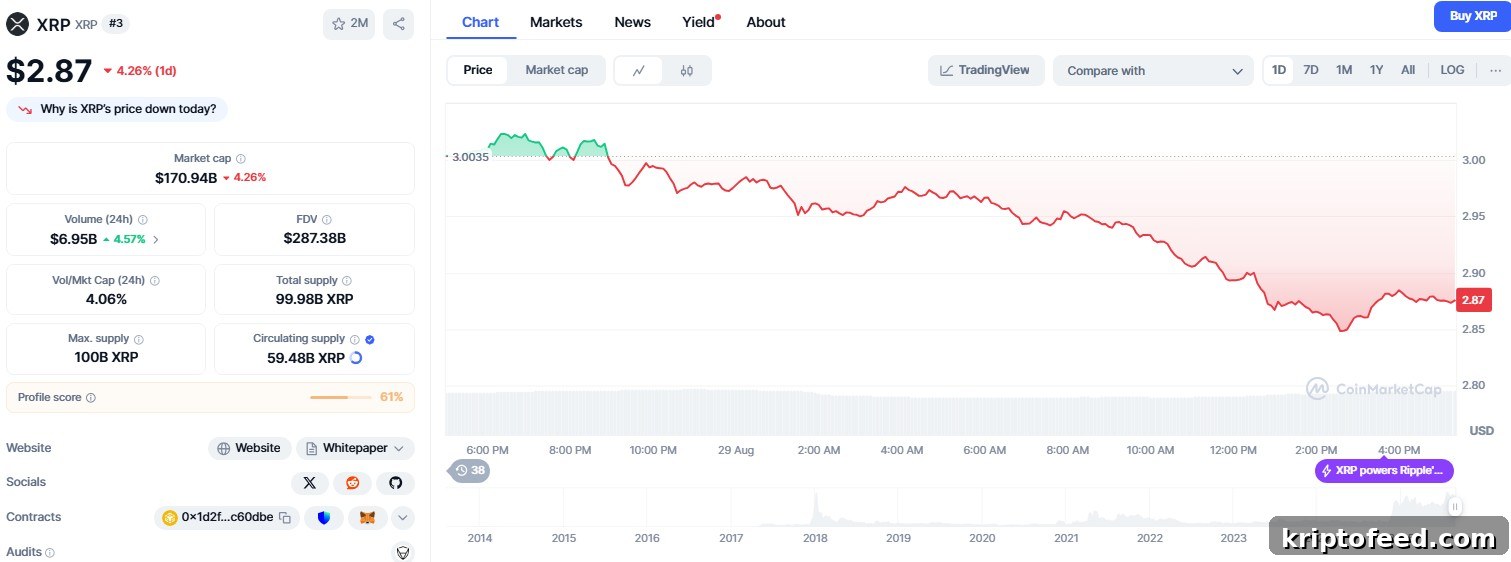The height and width of the screenshot is (562, 1511).
Task: Select line chart style
Action: [638, 70]
